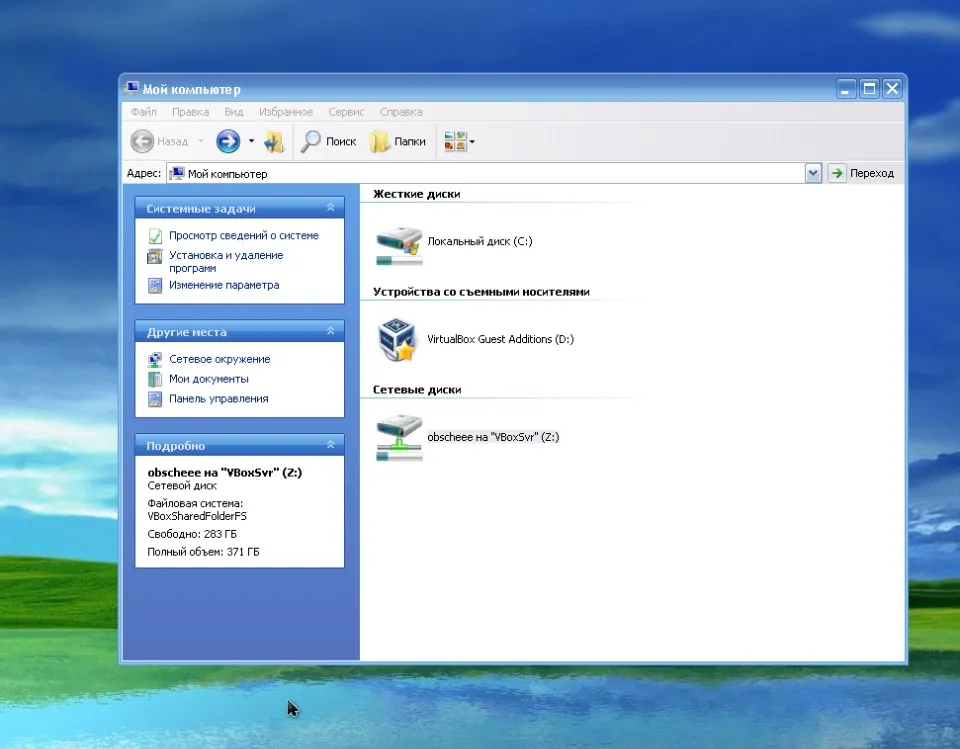
Task: Maximize the Мой компьютер window
Action: click(x=869, y=89)
